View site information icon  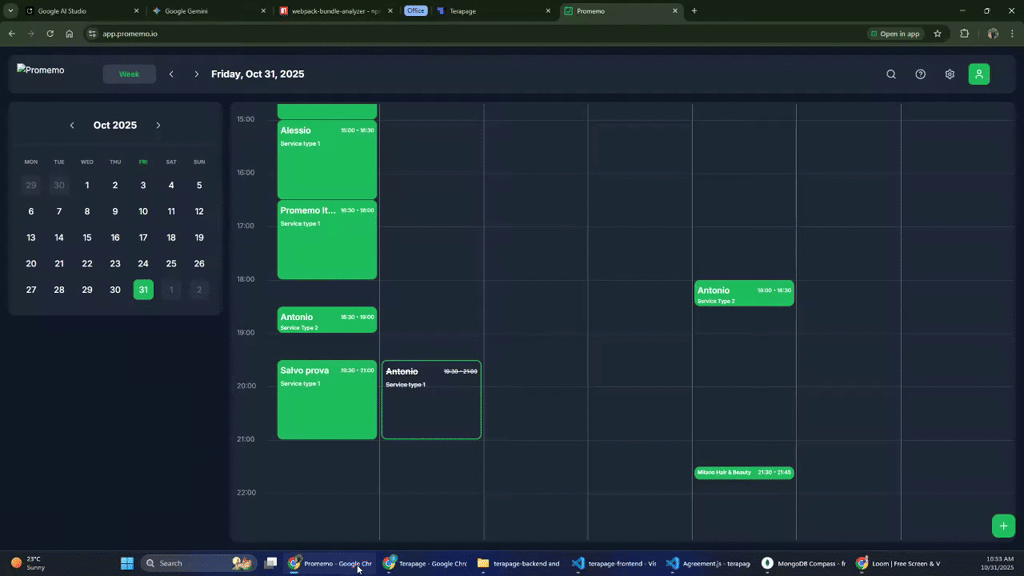pos(92,34)
